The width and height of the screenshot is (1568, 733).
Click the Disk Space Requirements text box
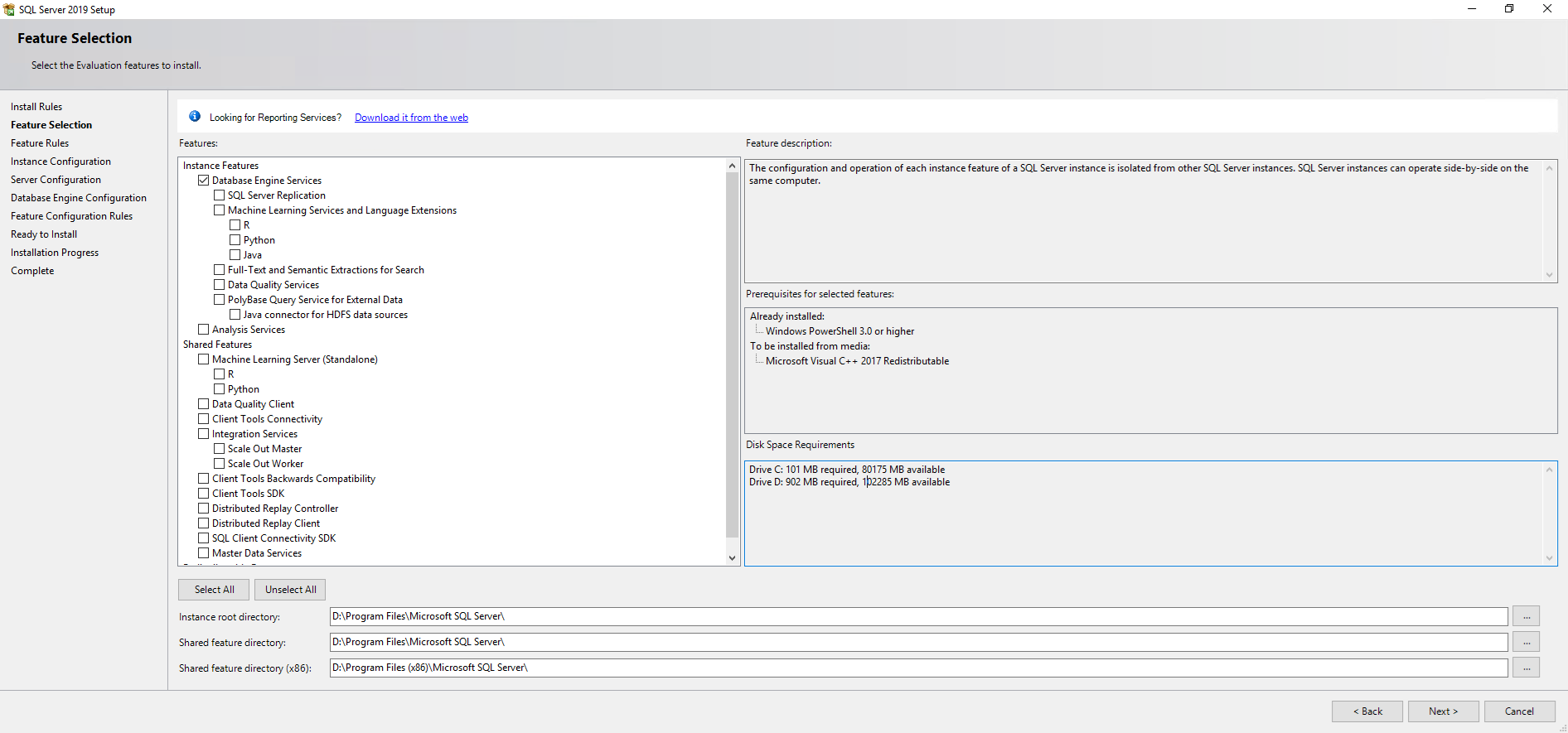click(x=1150, y=514)
